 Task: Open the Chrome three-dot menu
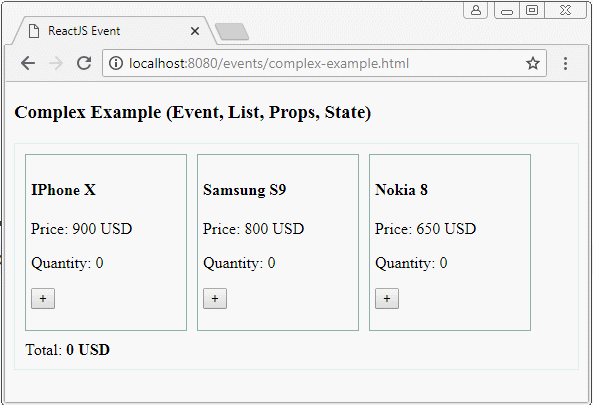pos(565,63)
